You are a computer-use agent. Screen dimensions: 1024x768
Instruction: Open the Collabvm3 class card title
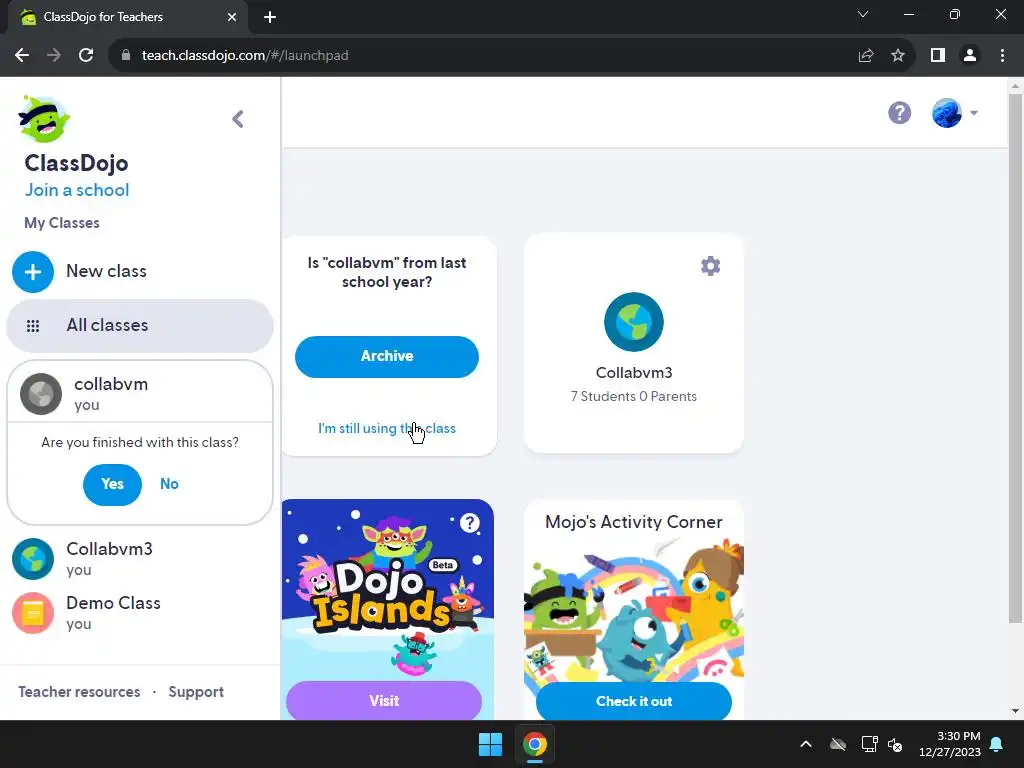pyautogui.click(x=633, y=373)
